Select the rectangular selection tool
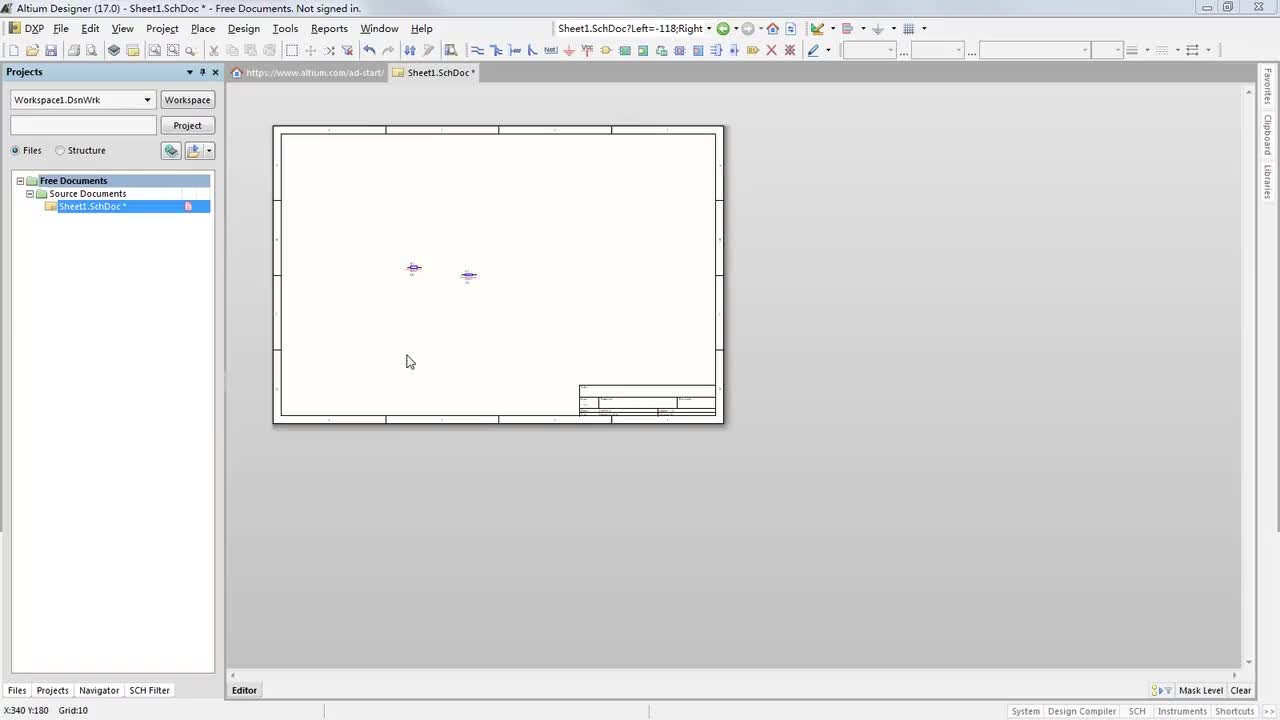Screen dimensions: 1280x720 point(291,50)
